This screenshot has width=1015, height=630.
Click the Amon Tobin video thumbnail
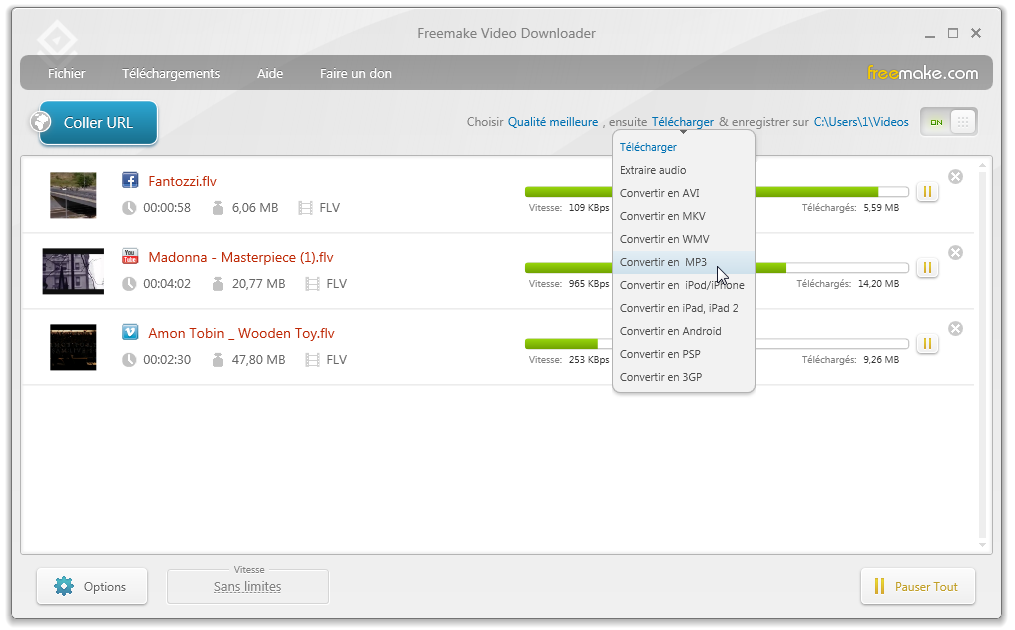click(73, 347)
